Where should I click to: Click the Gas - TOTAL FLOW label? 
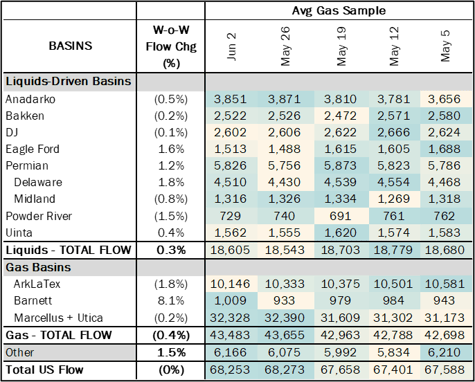click(x=59, y=335)
